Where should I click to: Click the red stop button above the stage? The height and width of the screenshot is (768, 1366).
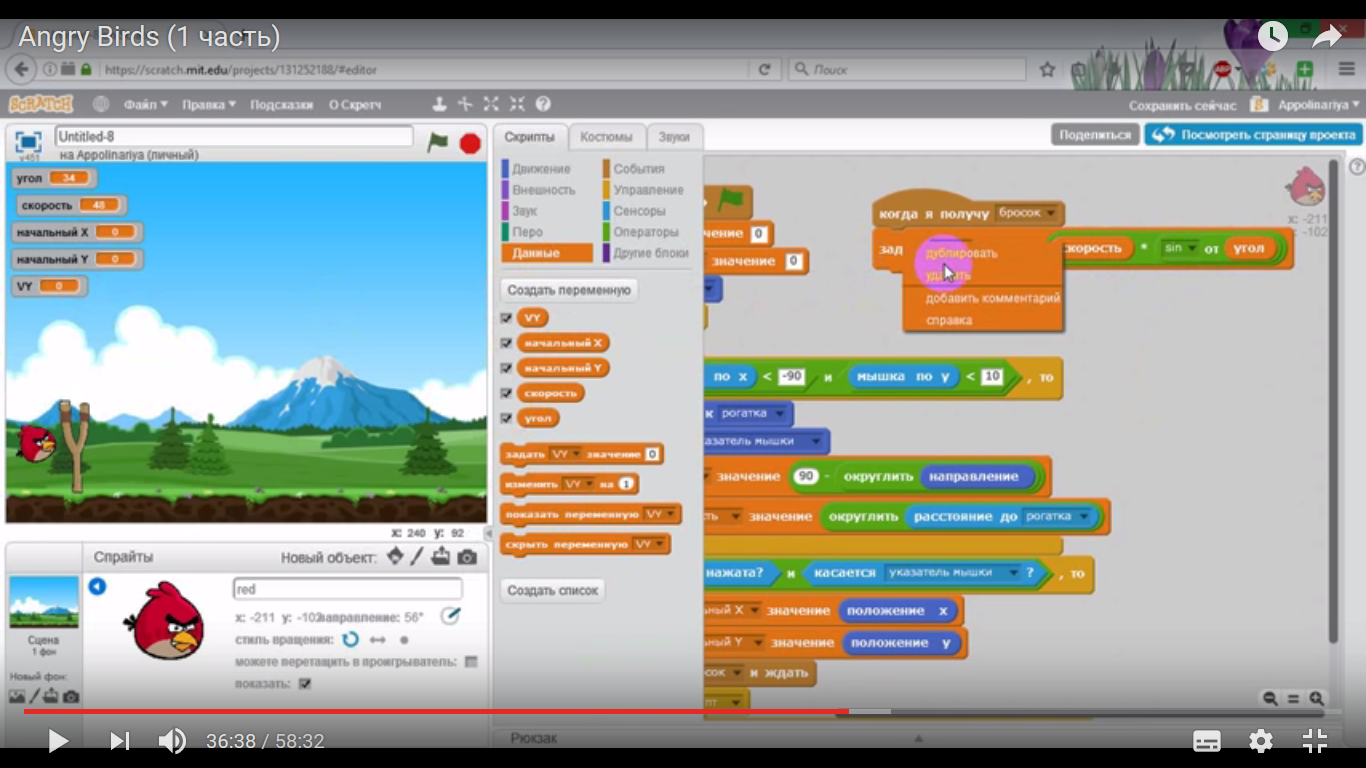tap(470, 143)
